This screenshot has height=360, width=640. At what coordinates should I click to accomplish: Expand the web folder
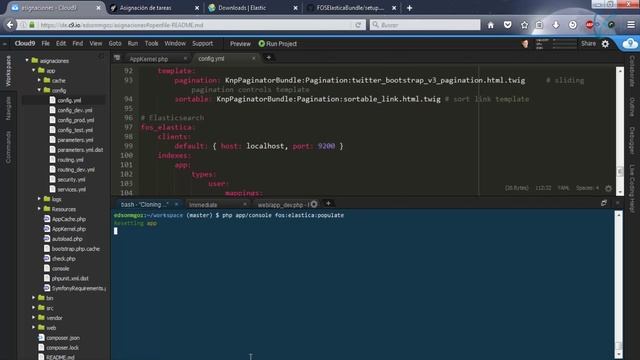[33, 327]
